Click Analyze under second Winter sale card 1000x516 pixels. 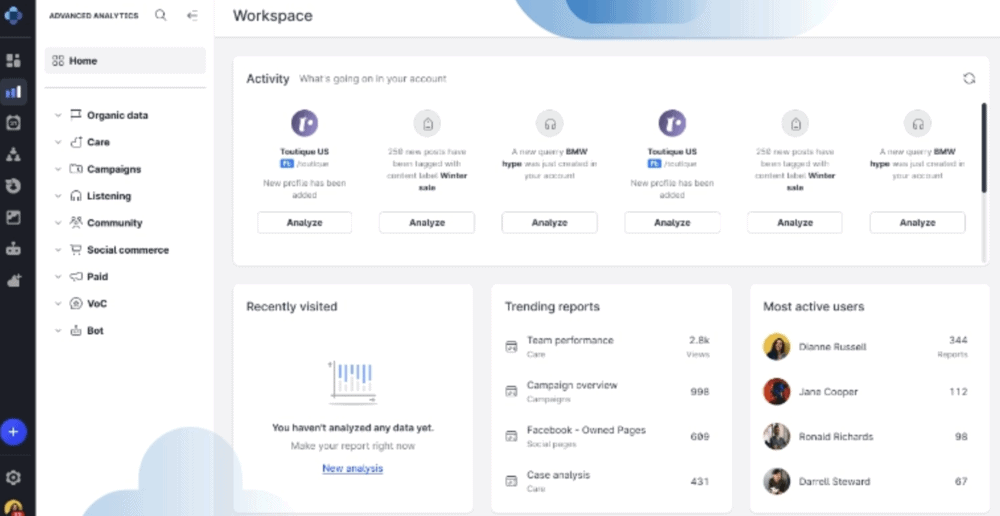[x=795, y=223]
